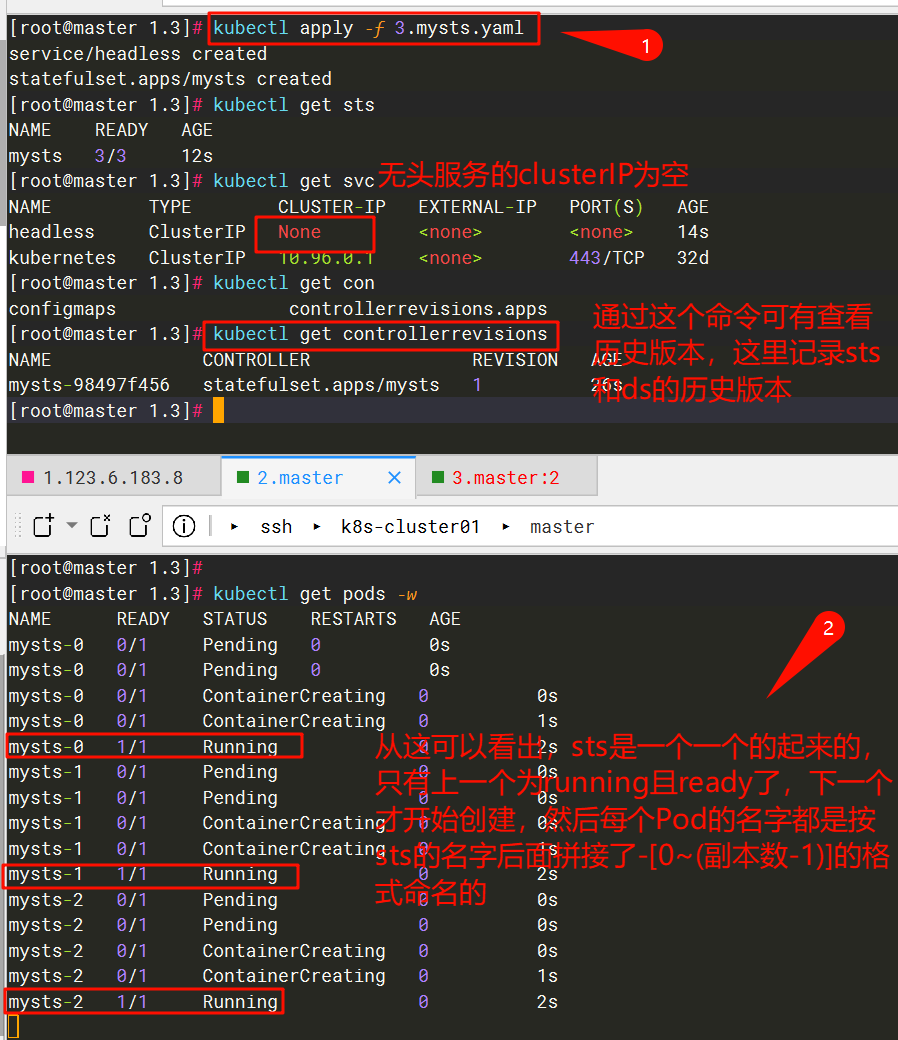Click the cursor at bottom of lower terminal
This screenshot has width=898, height=1040.
[14, 1027]
